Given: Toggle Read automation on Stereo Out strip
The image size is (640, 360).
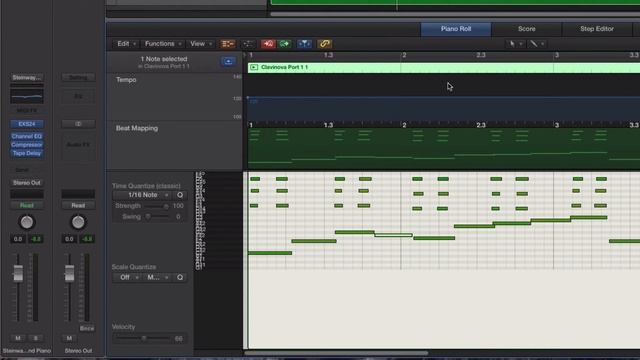Looking at the screenshot, I should pos(78,205).
